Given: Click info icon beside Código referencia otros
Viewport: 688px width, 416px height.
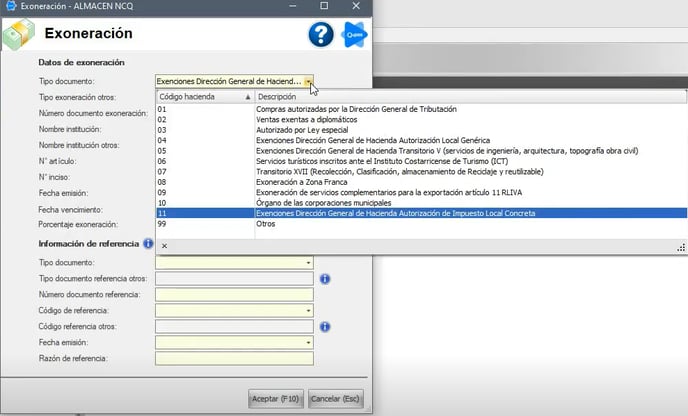Looking at the screenshot, I should pyautogui.click(x=325, y=326).
